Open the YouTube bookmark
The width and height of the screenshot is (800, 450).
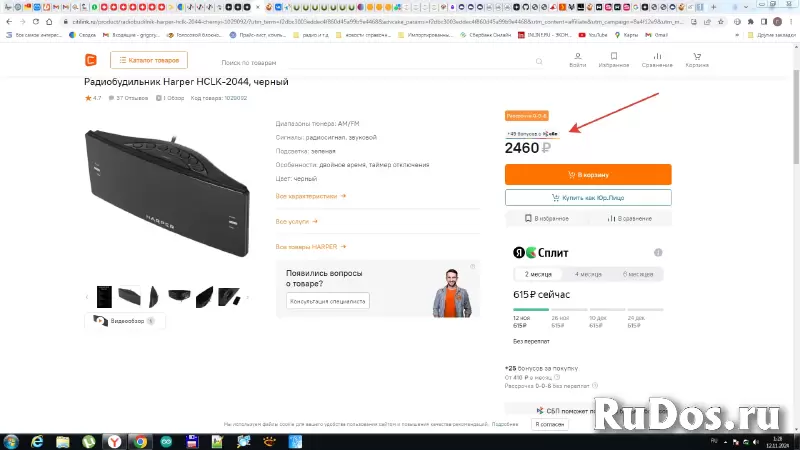(593, 35)
